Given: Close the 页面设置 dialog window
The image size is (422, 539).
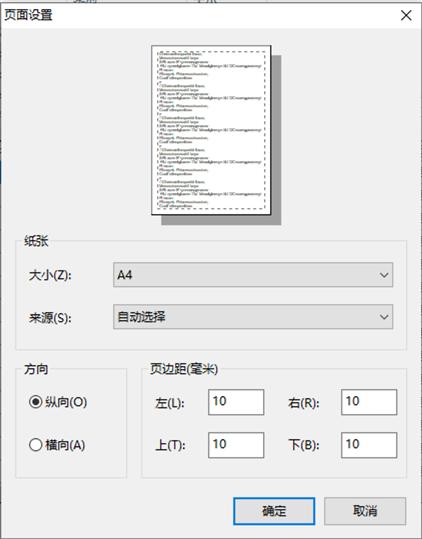Looking at the screenshot, I should click(406, 15).
